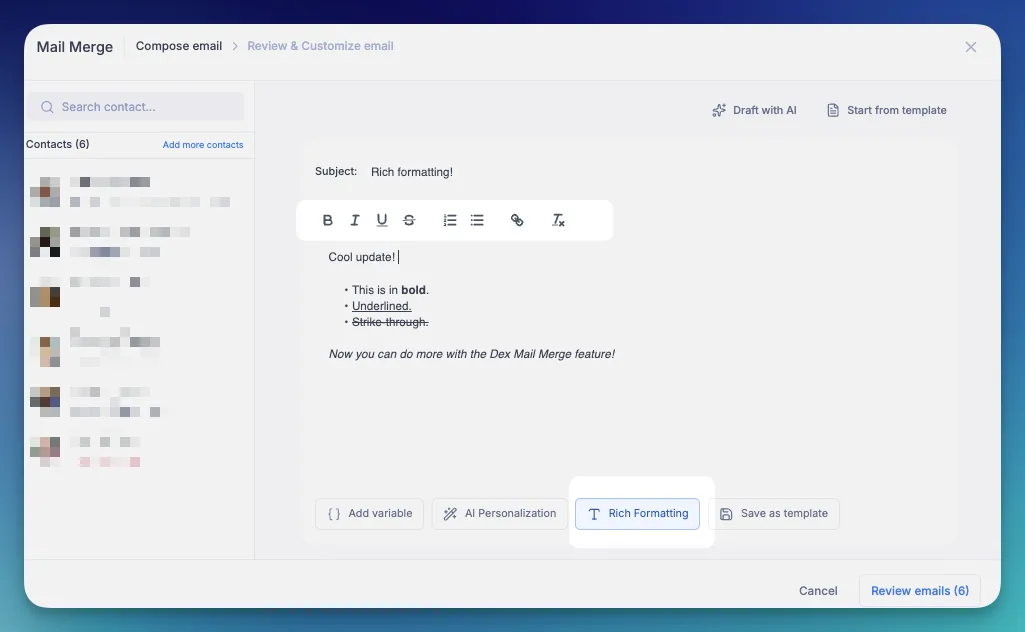The height and width of the screenshot is (632, 1025).
Task: Insert a bulleted list
Action: pos(477,220)
